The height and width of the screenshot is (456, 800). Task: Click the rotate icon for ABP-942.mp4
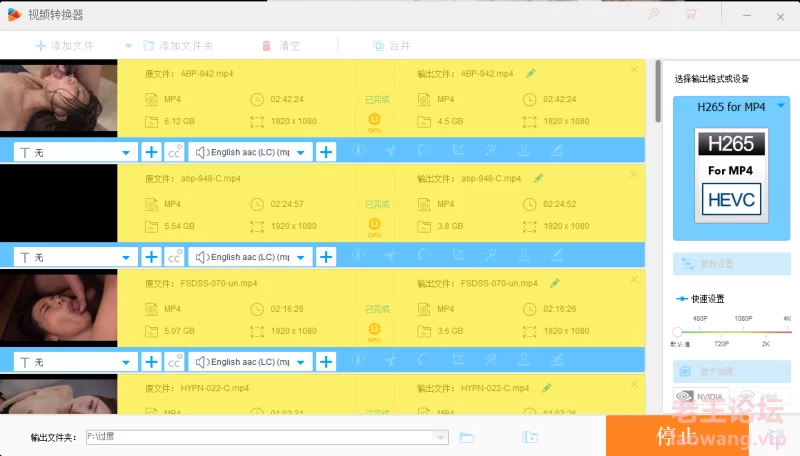tap(424, 150)
